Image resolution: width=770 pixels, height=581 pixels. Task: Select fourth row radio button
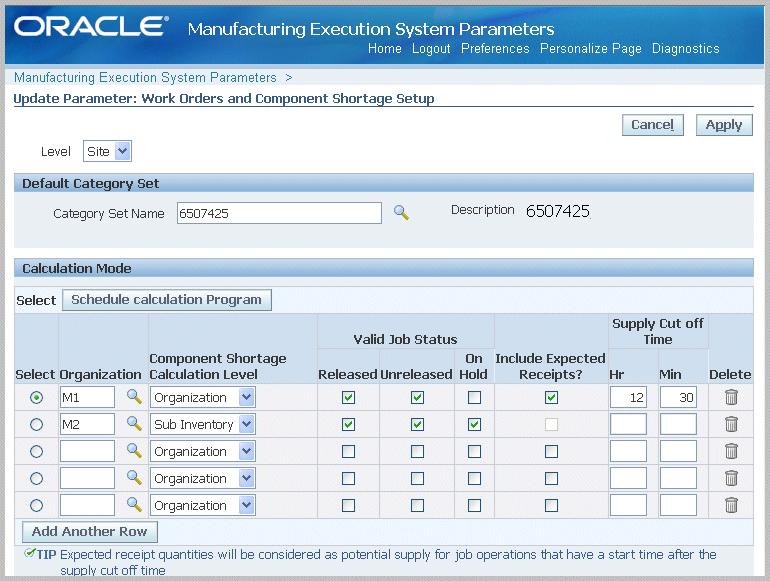[x=36, y=478]
